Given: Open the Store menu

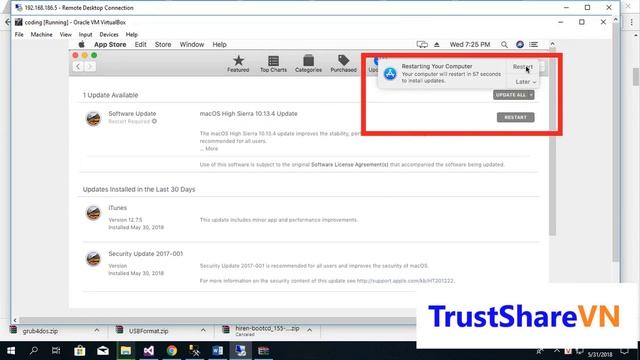Looking at the screenshot, I should [163, 44].
